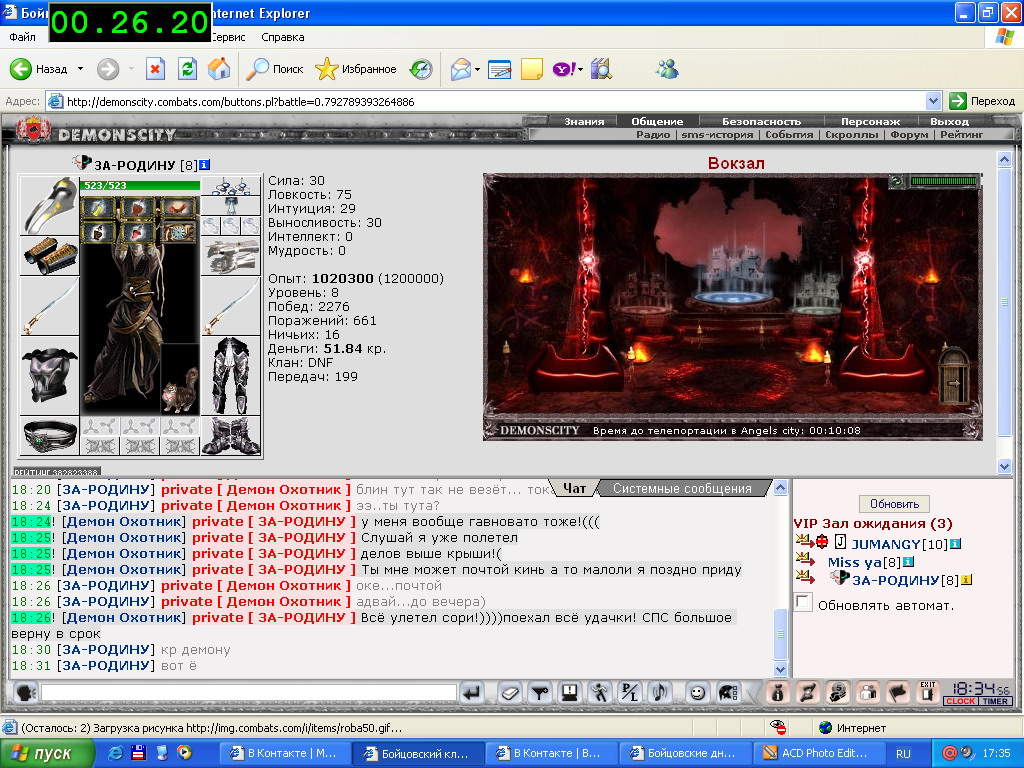Click the Переход go button
The width and height of the screenshot is (1024, 768).
coord(983,101)
